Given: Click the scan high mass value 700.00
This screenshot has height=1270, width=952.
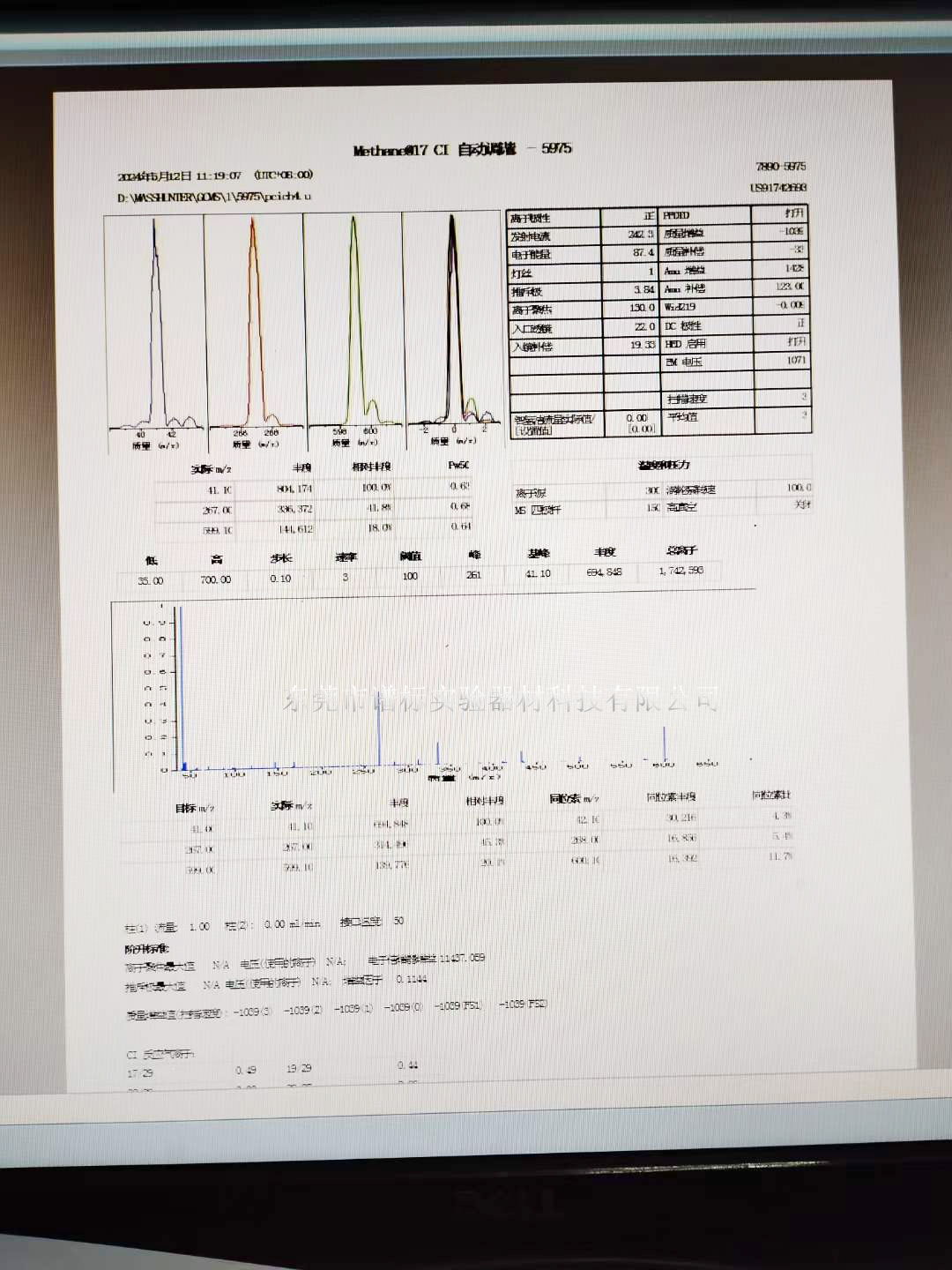Looking at the screenshot, I should tap(215, 580).
